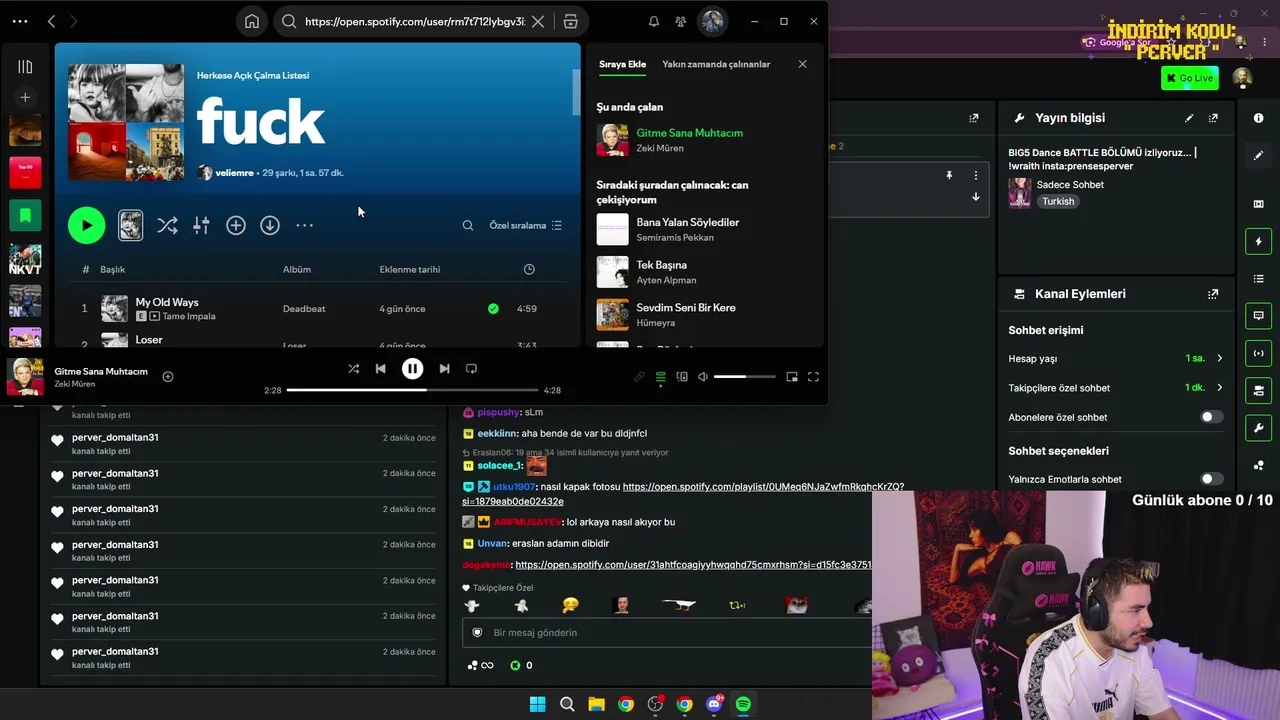The height and width of the screenshot is (720, 1280).
Task: Search within the playlist
Action: [468, 226]
